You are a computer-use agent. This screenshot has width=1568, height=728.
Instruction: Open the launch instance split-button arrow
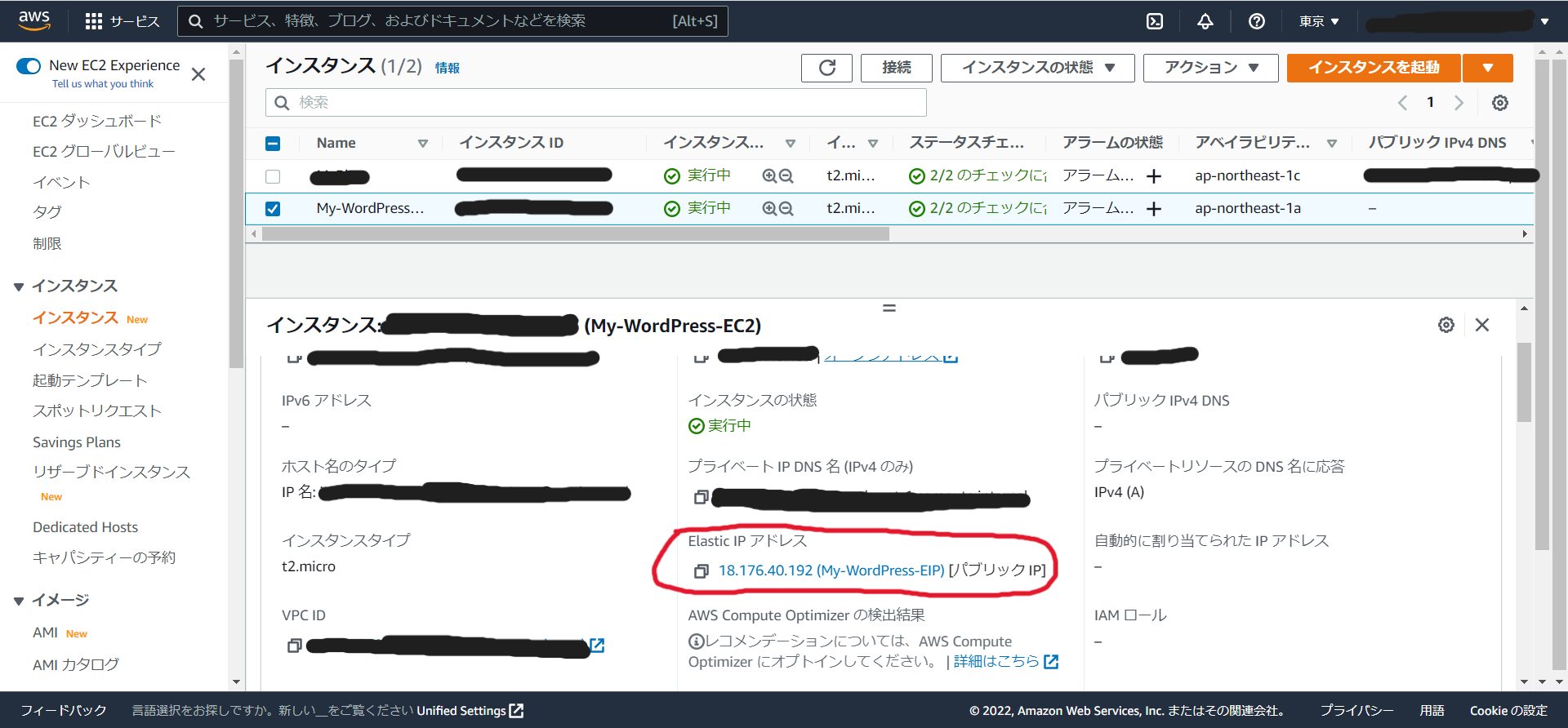click(x=1488, y=68)
